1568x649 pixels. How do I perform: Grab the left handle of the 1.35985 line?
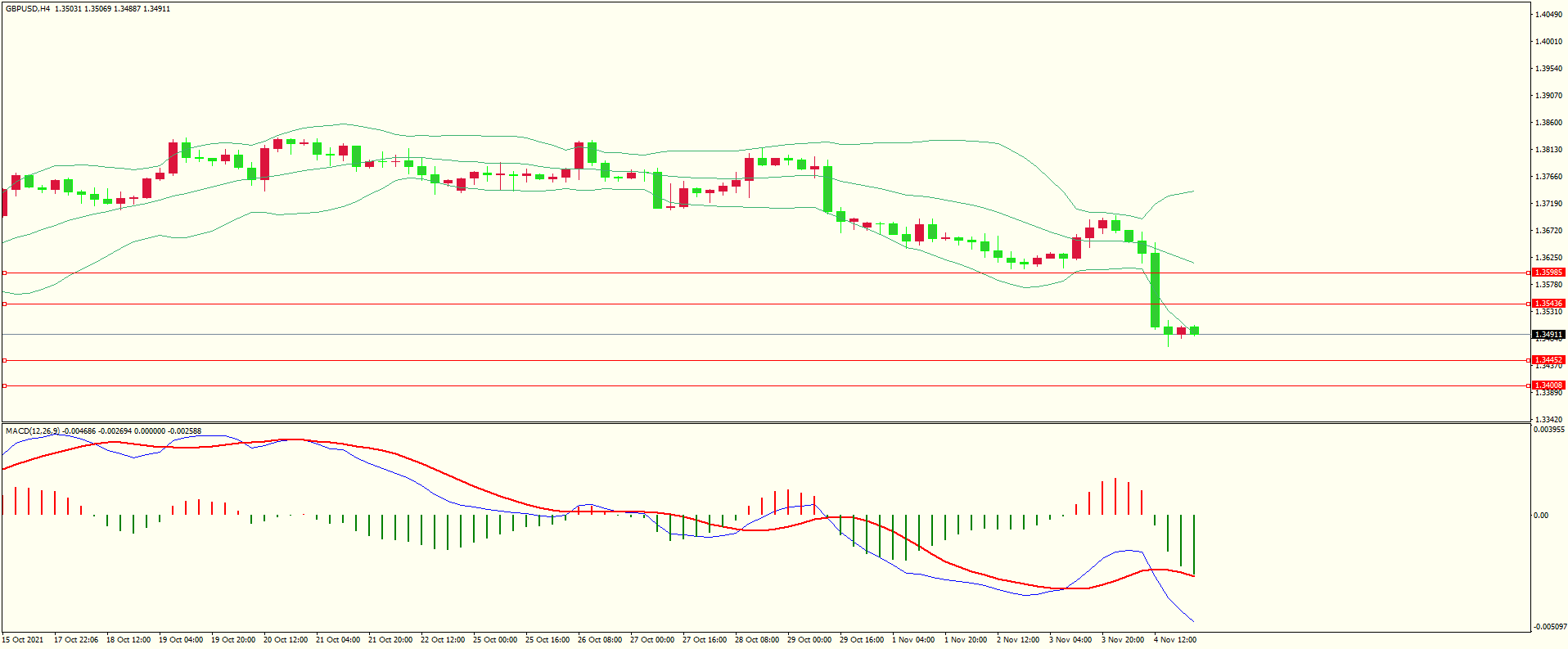coord(4,273)
